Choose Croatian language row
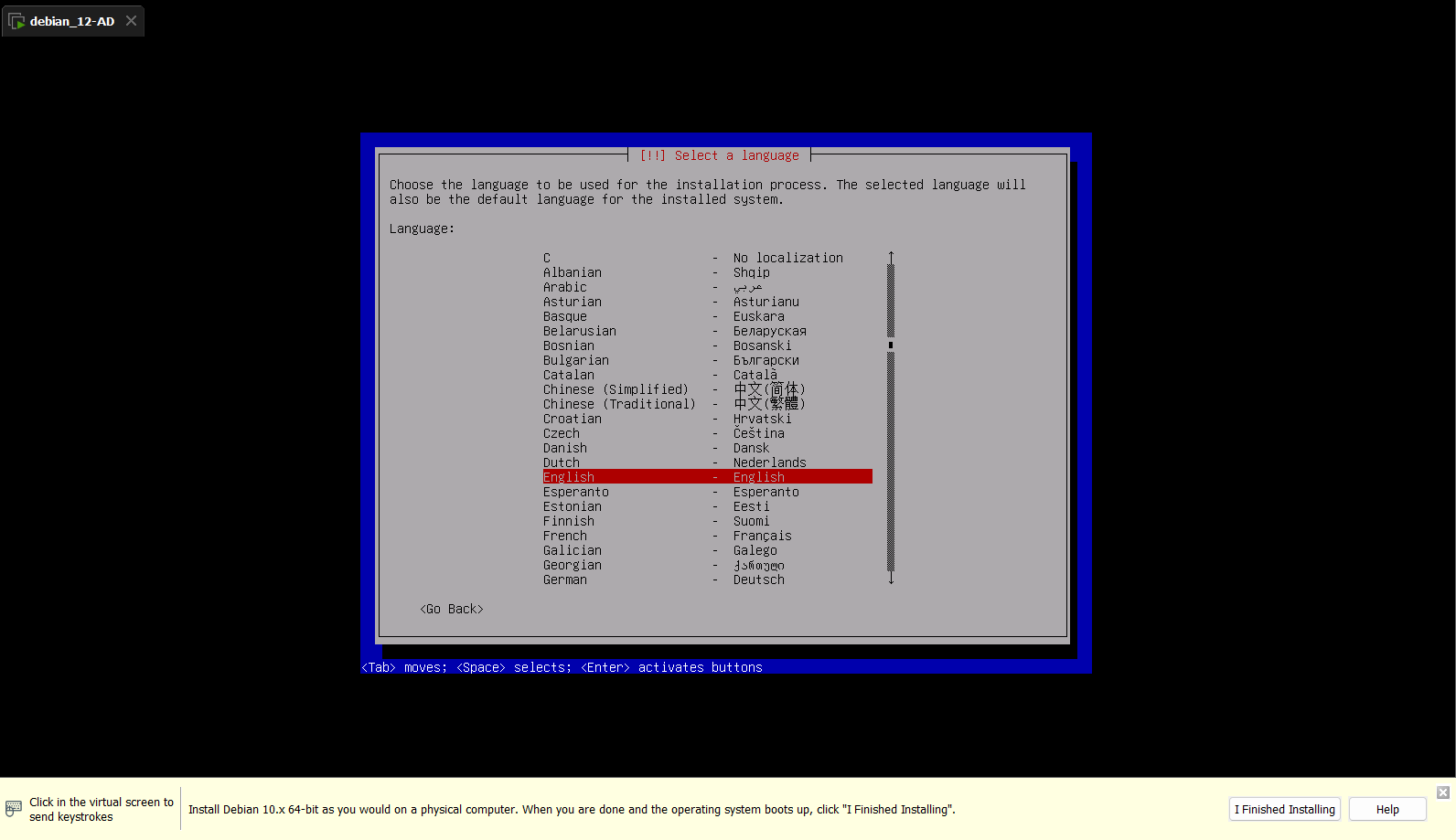Screen dimensions: 1456x840 [707, 419]
